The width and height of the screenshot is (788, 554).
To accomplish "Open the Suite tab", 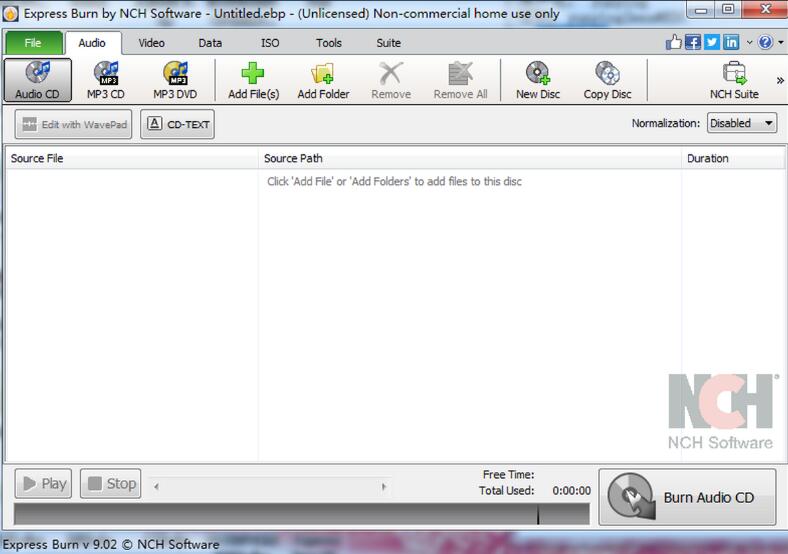I will (388, 43).
